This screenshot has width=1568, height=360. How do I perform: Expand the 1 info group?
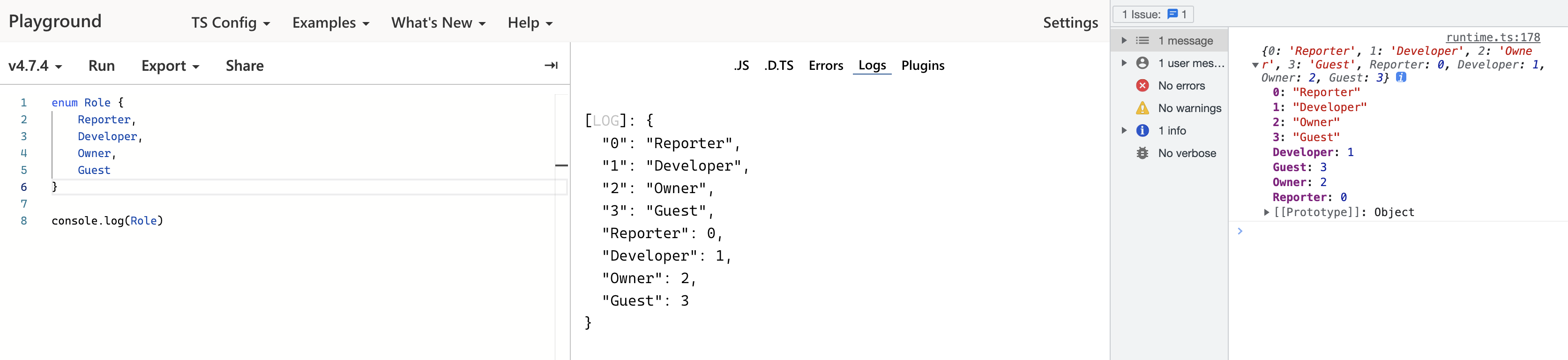coord(1124,130)
